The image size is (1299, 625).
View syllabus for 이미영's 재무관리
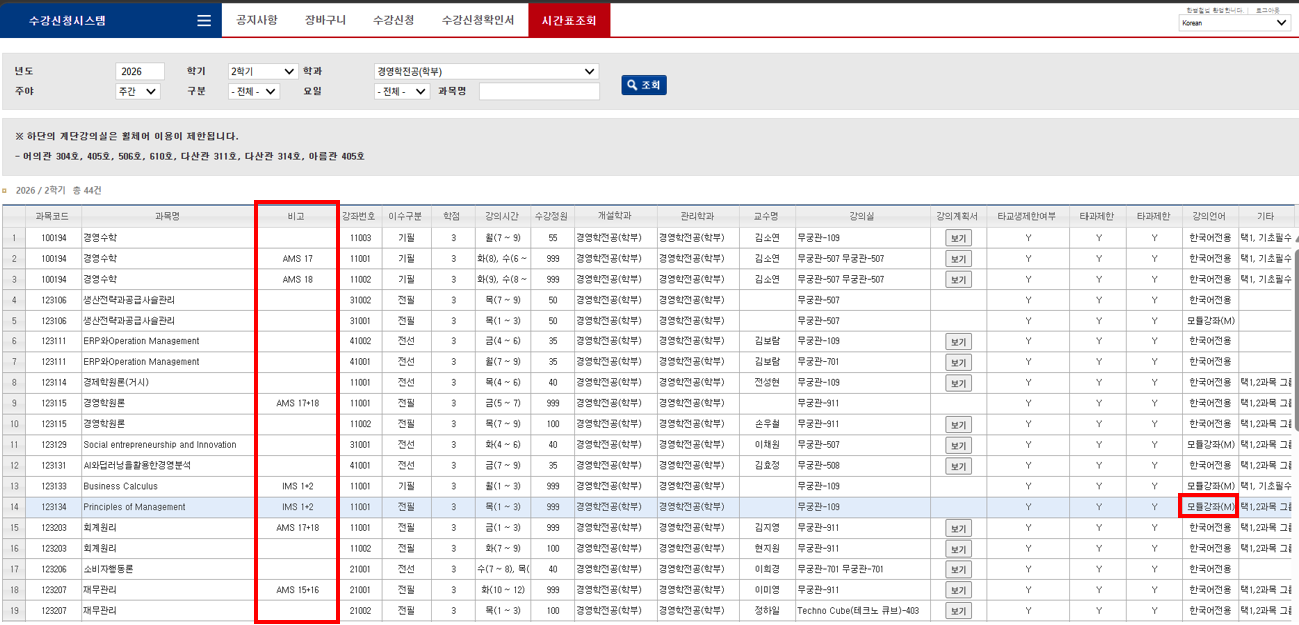(x=958, y=590)
